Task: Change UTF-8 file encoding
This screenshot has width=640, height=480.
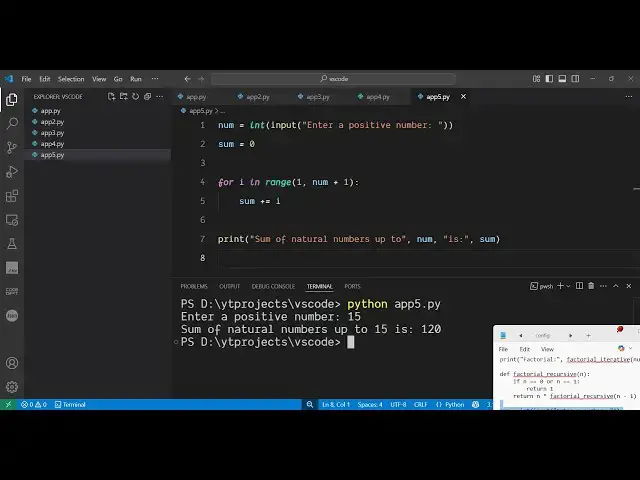Action: tap(398, 404)
